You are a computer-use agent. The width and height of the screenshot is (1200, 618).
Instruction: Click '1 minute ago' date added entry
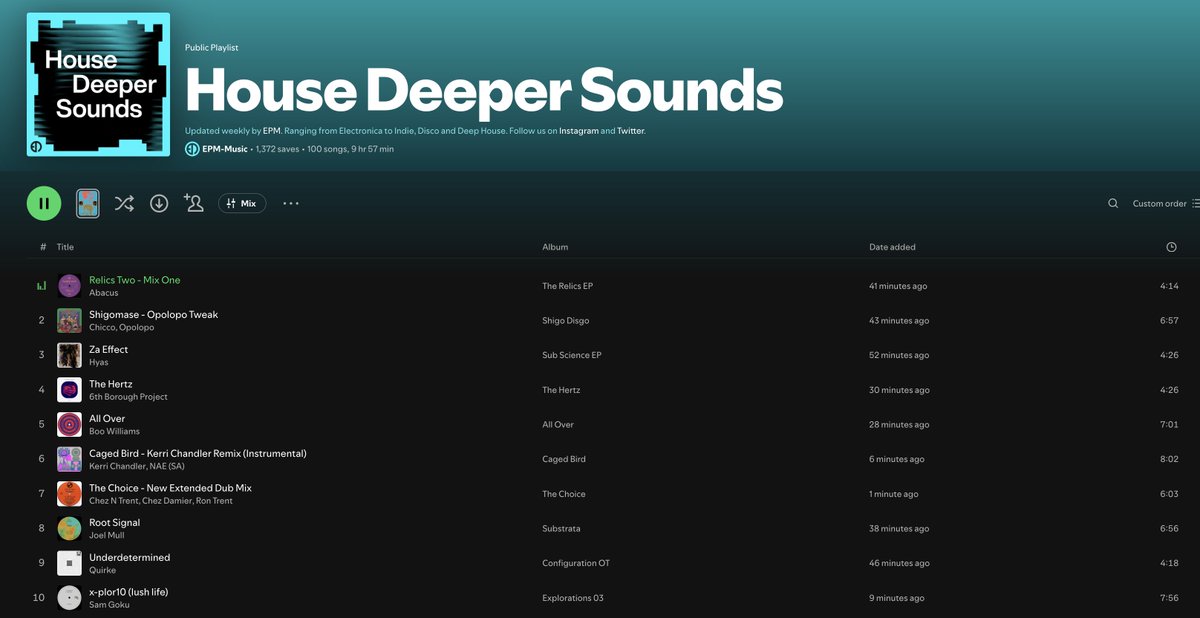coord(894,494)
